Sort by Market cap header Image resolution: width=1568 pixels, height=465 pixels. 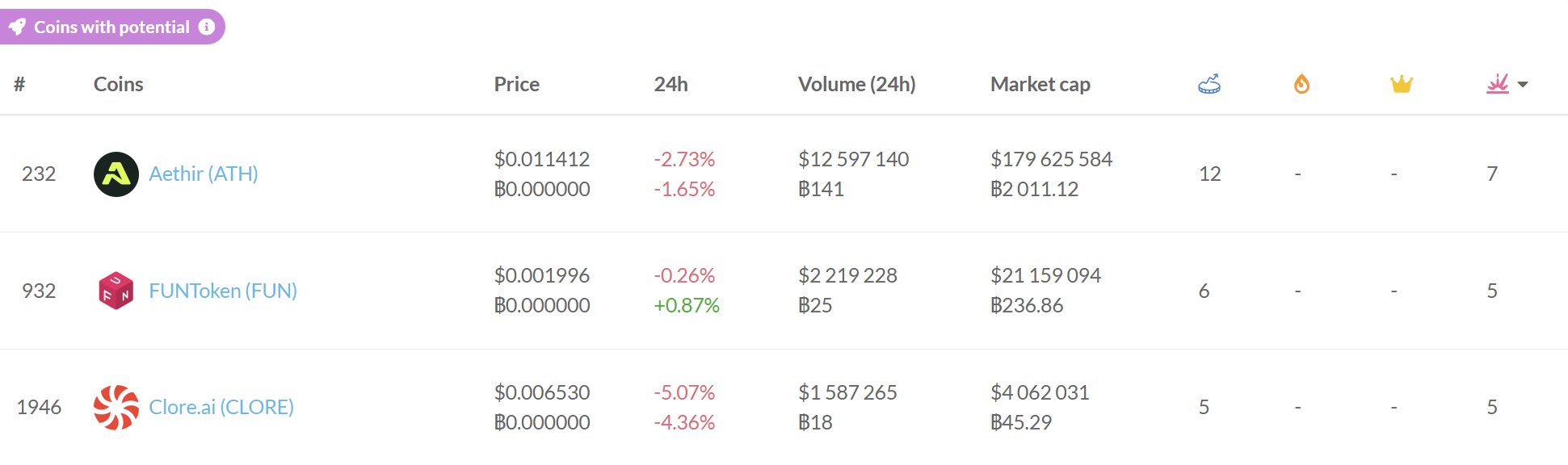(x=1040, y=84)
